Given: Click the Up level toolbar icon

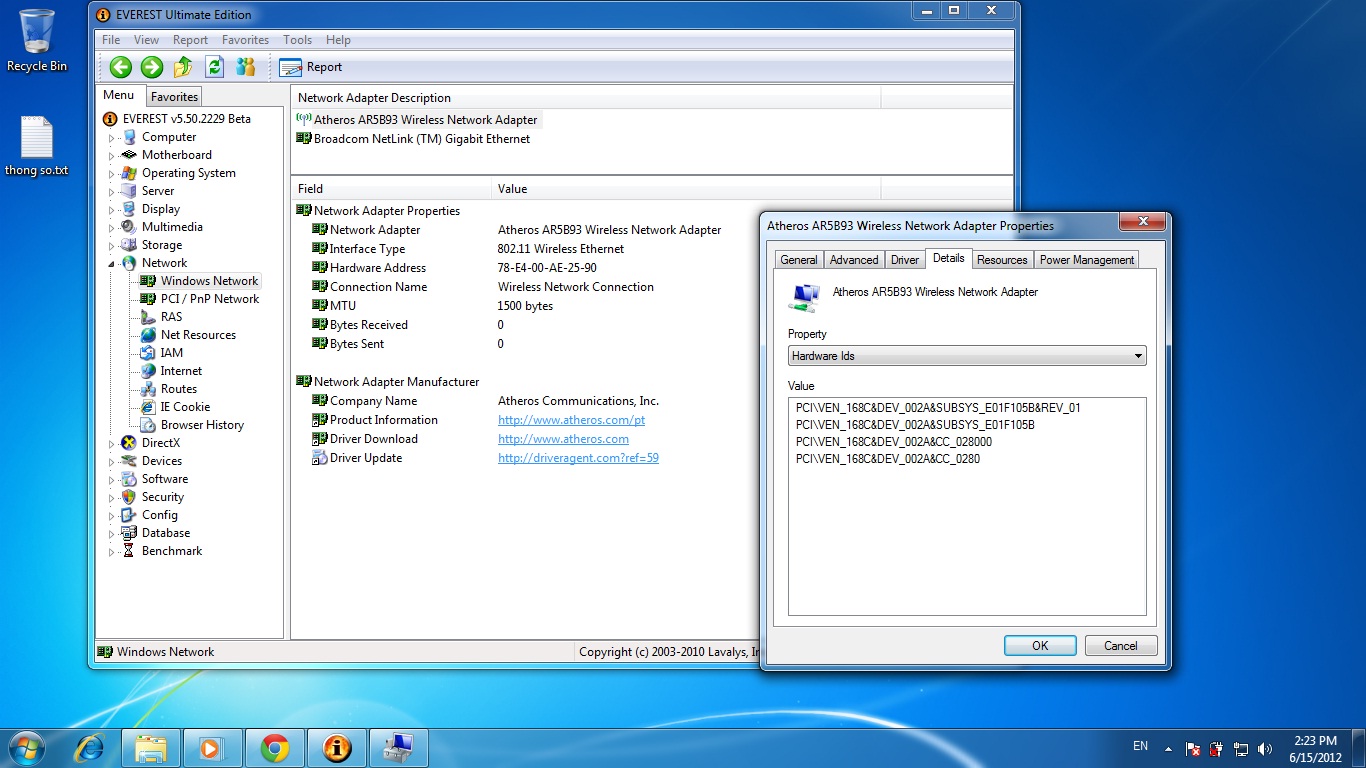Looking at the screenshot, I should click(x=183, y=67).
